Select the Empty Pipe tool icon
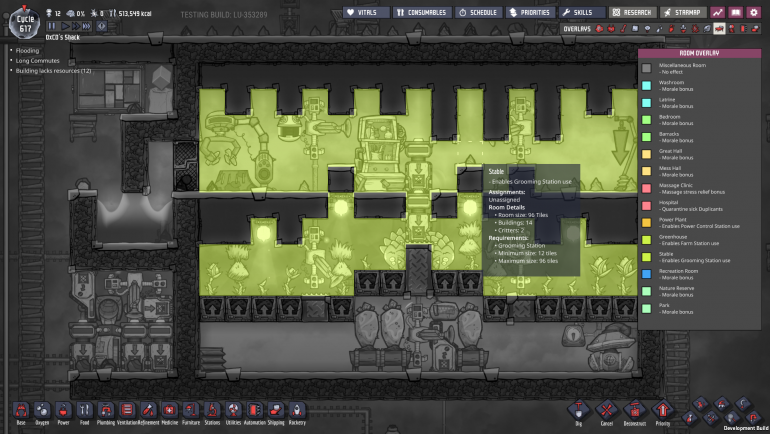 753,418
